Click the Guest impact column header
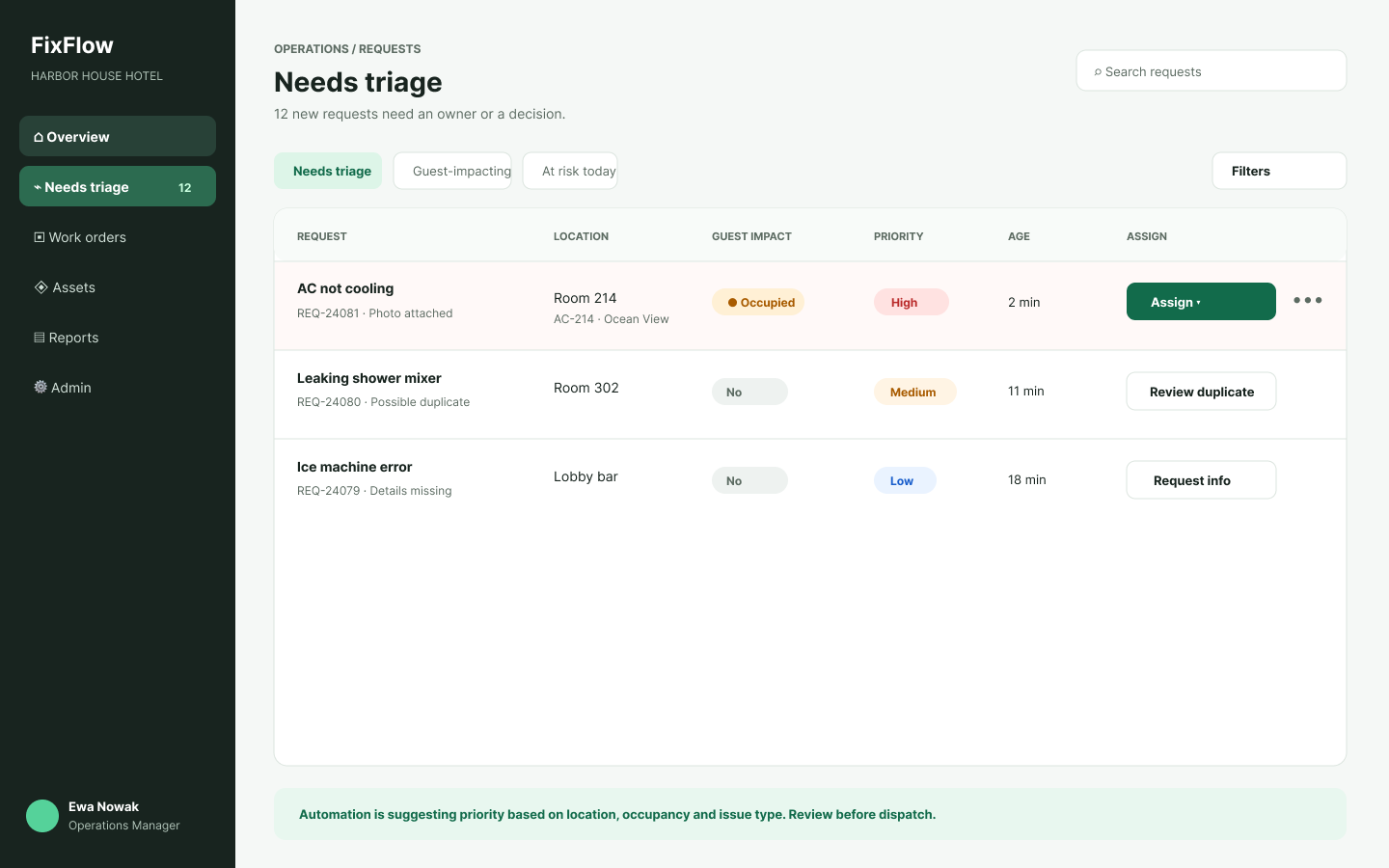 click(751, 236)
